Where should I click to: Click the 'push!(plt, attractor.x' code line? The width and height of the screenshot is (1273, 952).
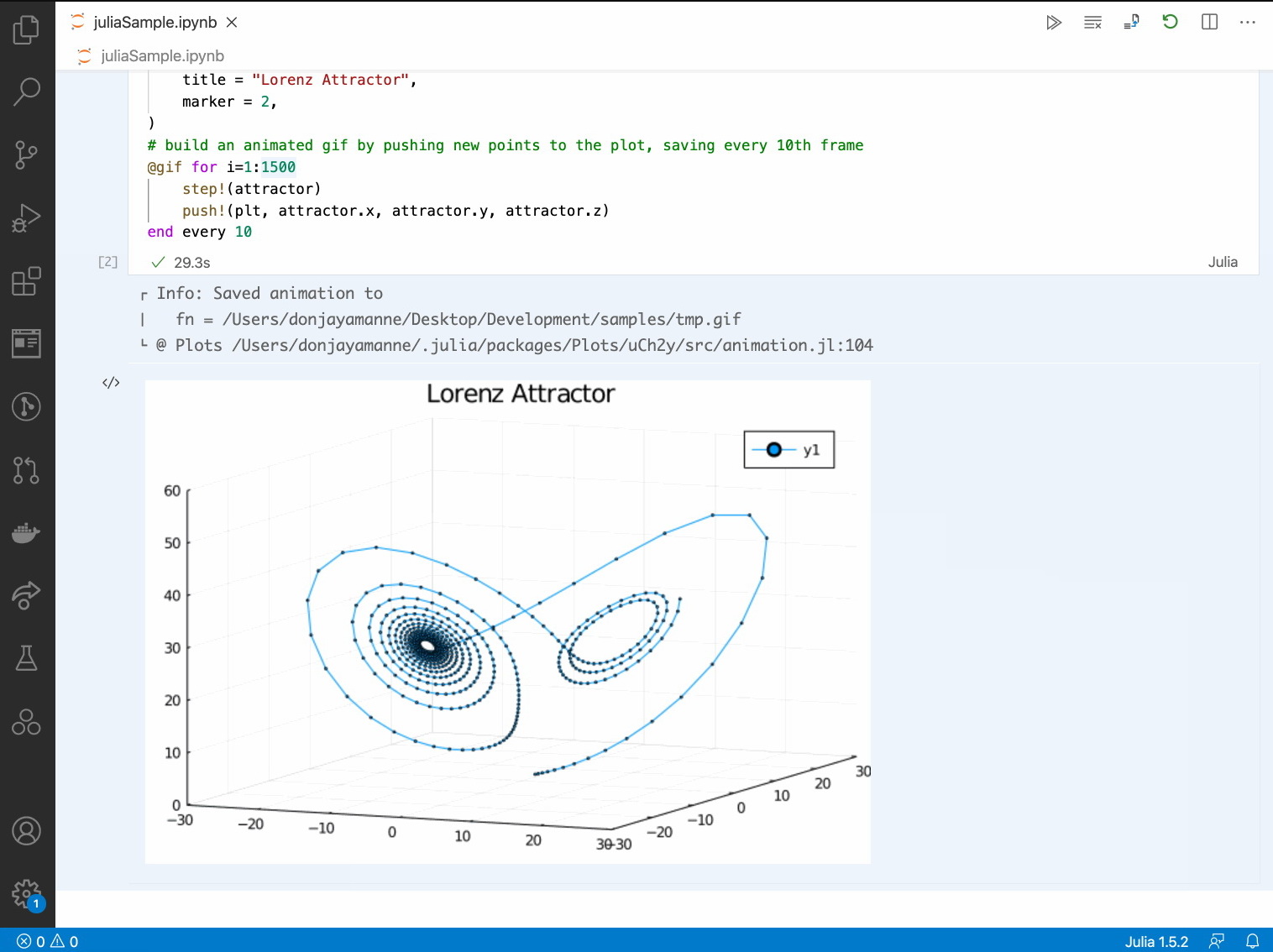coord(396,211)
